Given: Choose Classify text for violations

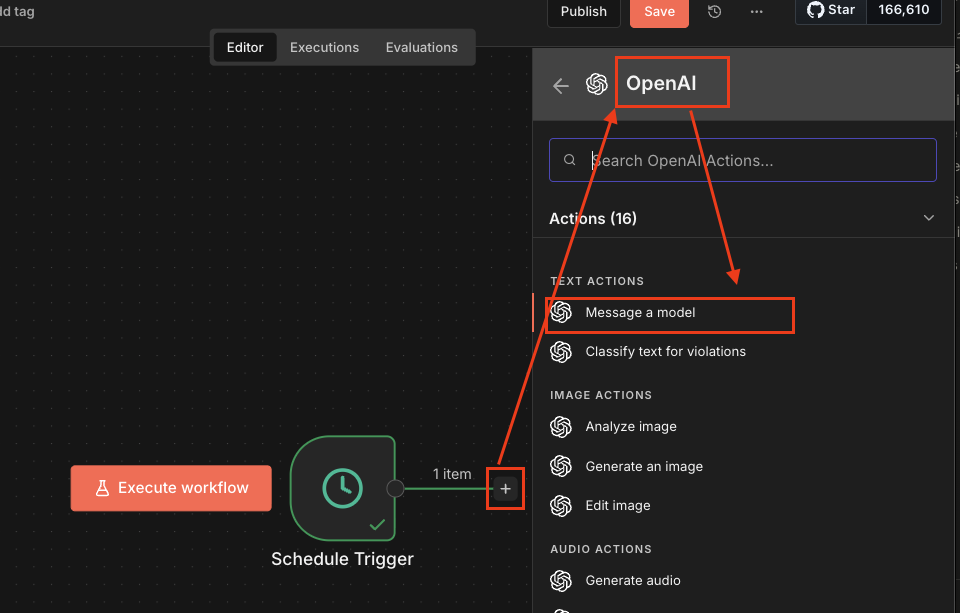Looking at the screenshot, I should pyautogui.click(x=743, y=352).
